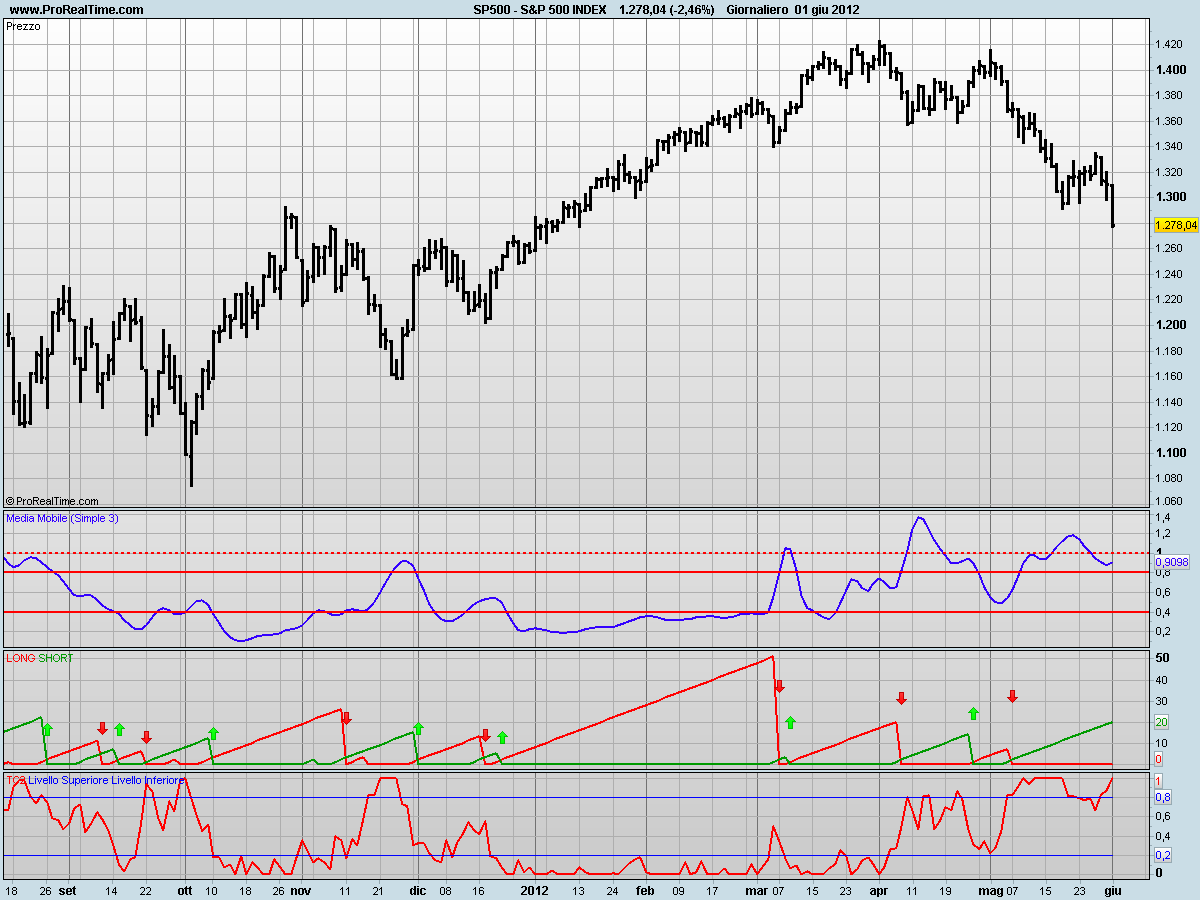The width and height of the screenshot is (1200, 900).
Task: Click the 1.200 price axis label
Action: click(x=1169, y=325)
